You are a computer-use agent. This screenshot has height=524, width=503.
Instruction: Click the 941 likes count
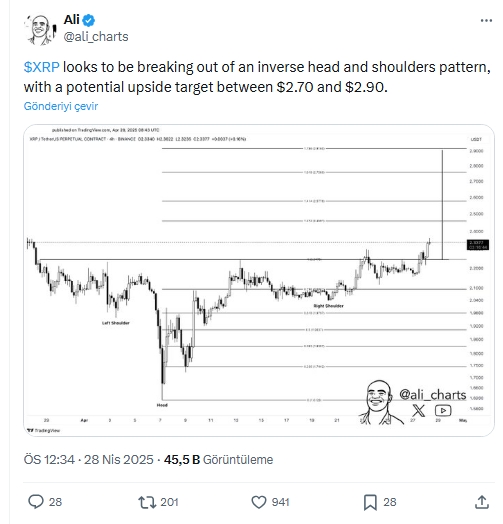[280, 502]
